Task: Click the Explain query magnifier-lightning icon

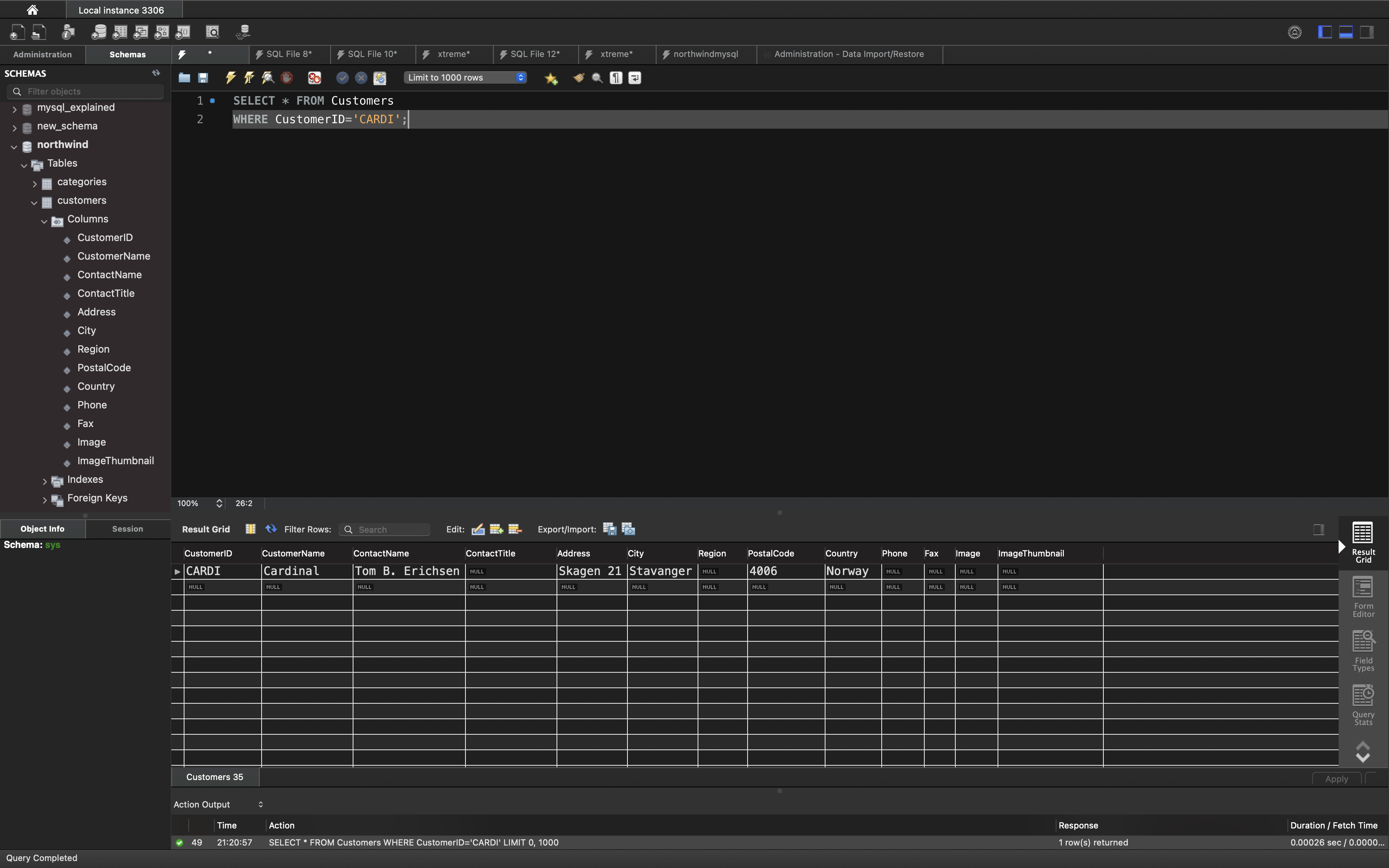Action: click(268, 77)
